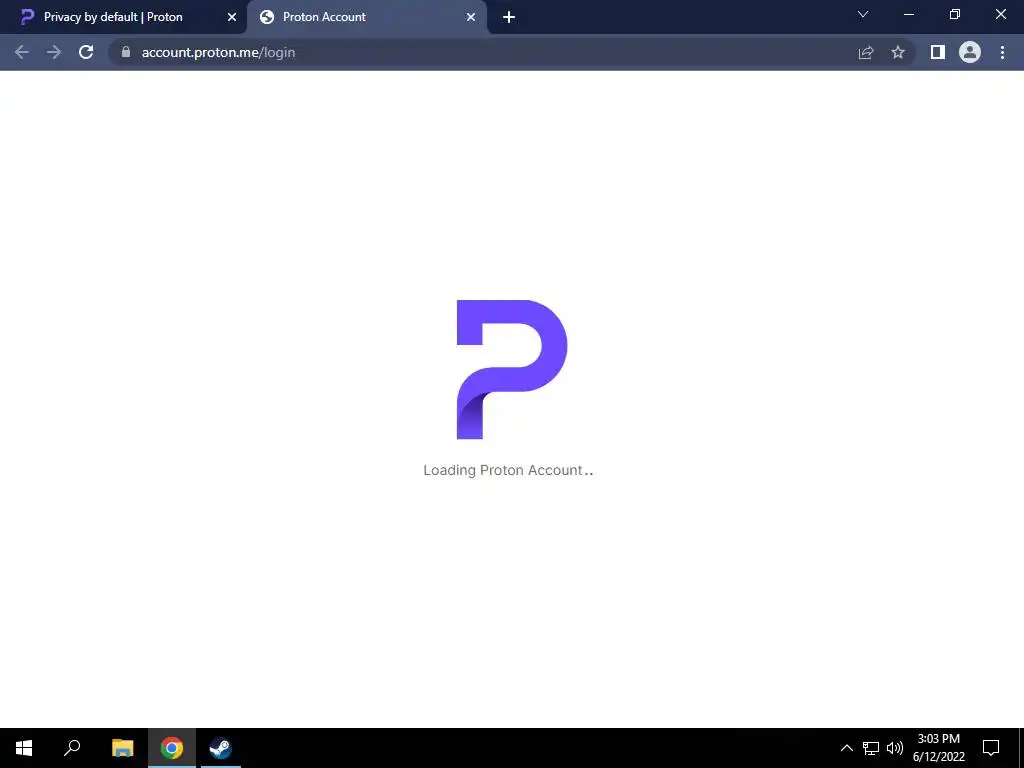The height and width of the screenshot is (768, 1024).
Task: Expand the tab search chevron
Action: pyautogui.click(x=863, y=14)
